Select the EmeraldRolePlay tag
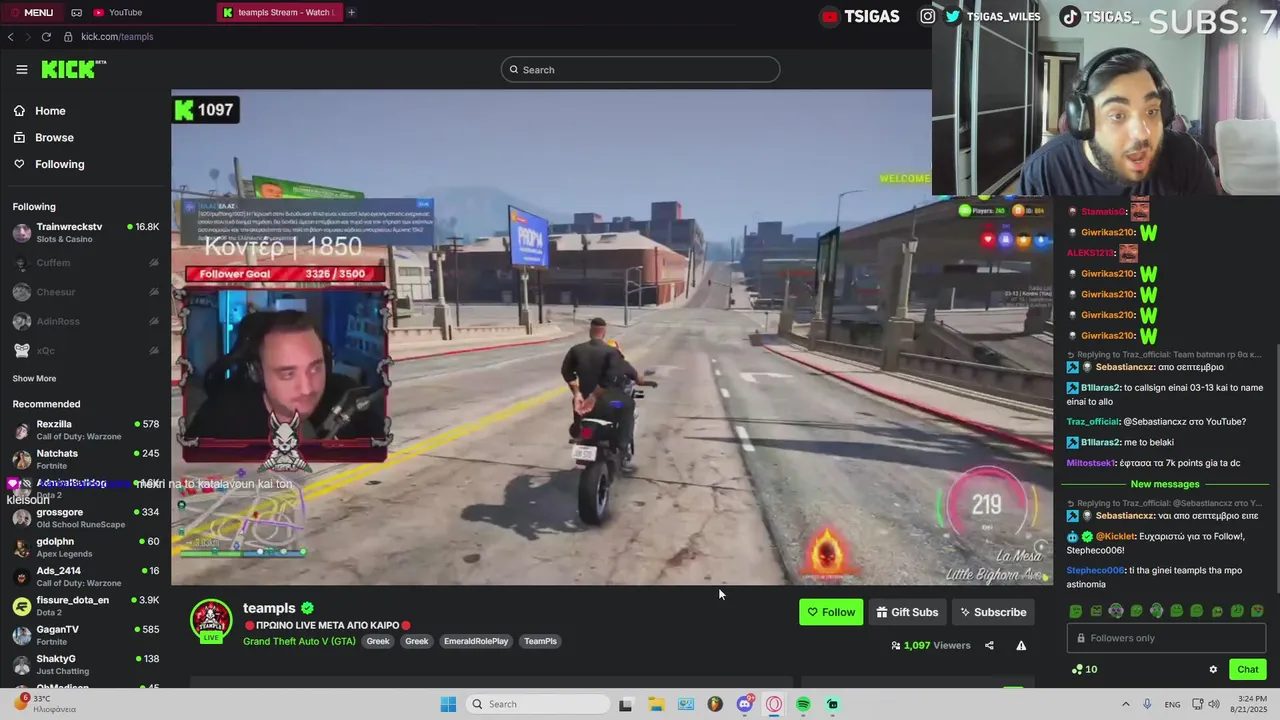Viewport: 1280px width, 720px height. click(476, 641)
